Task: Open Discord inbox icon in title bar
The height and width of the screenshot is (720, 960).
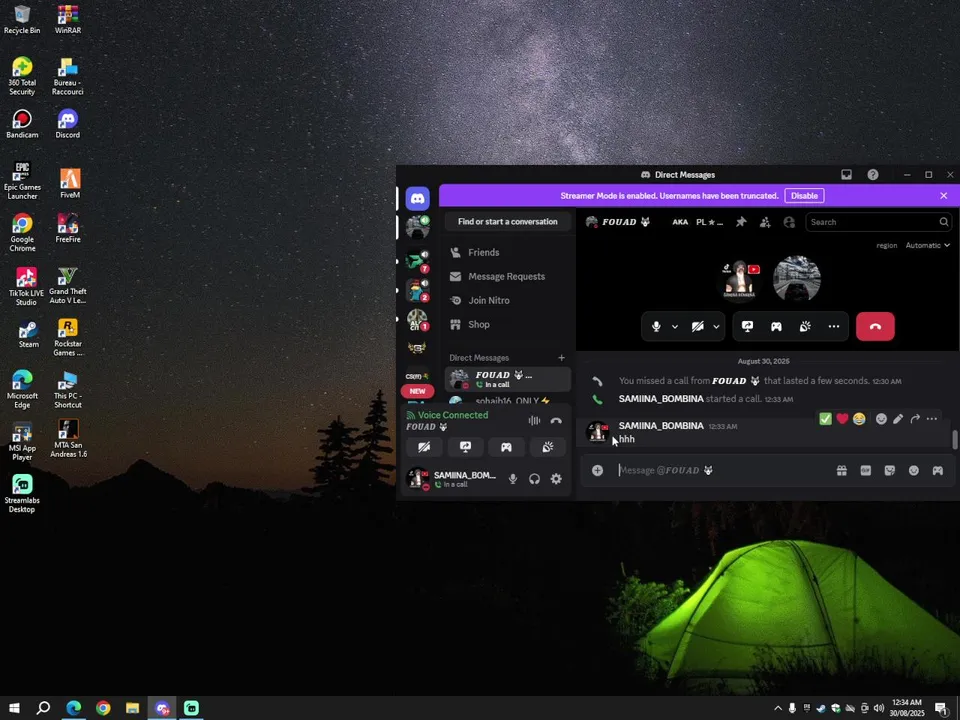Action: click(846, 174)
